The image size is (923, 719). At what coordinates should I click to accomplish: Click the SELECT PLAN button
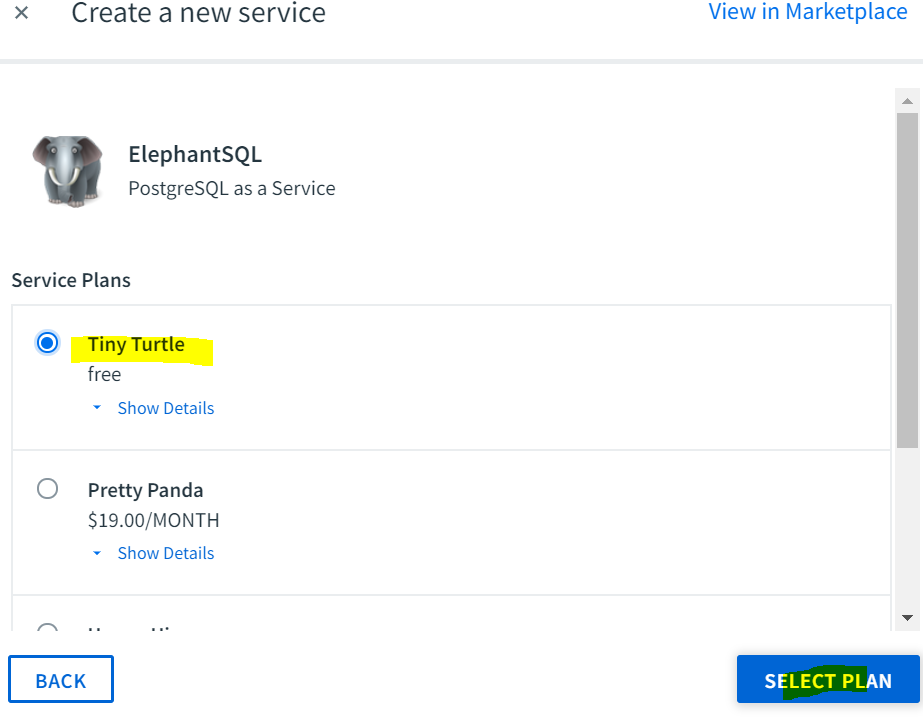pyautogui.click(x=828, y=680)
